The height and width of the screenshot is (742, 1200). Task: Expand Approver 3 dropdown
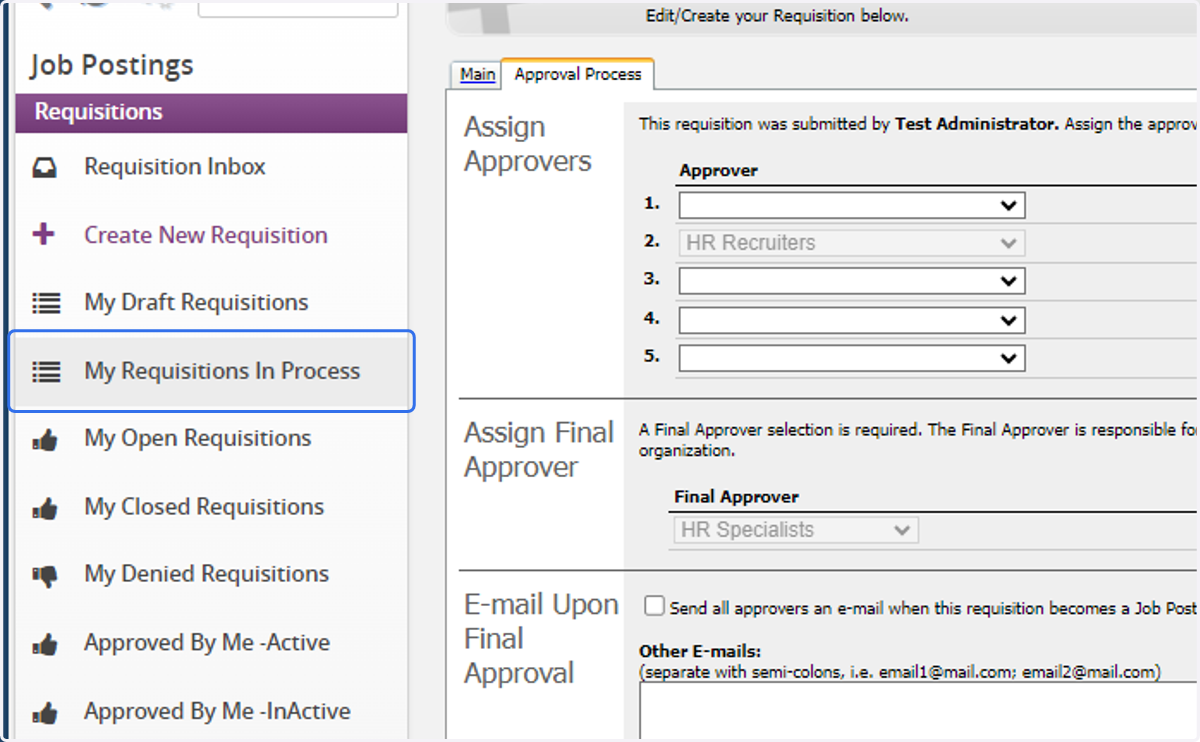[x=852, y=281]
